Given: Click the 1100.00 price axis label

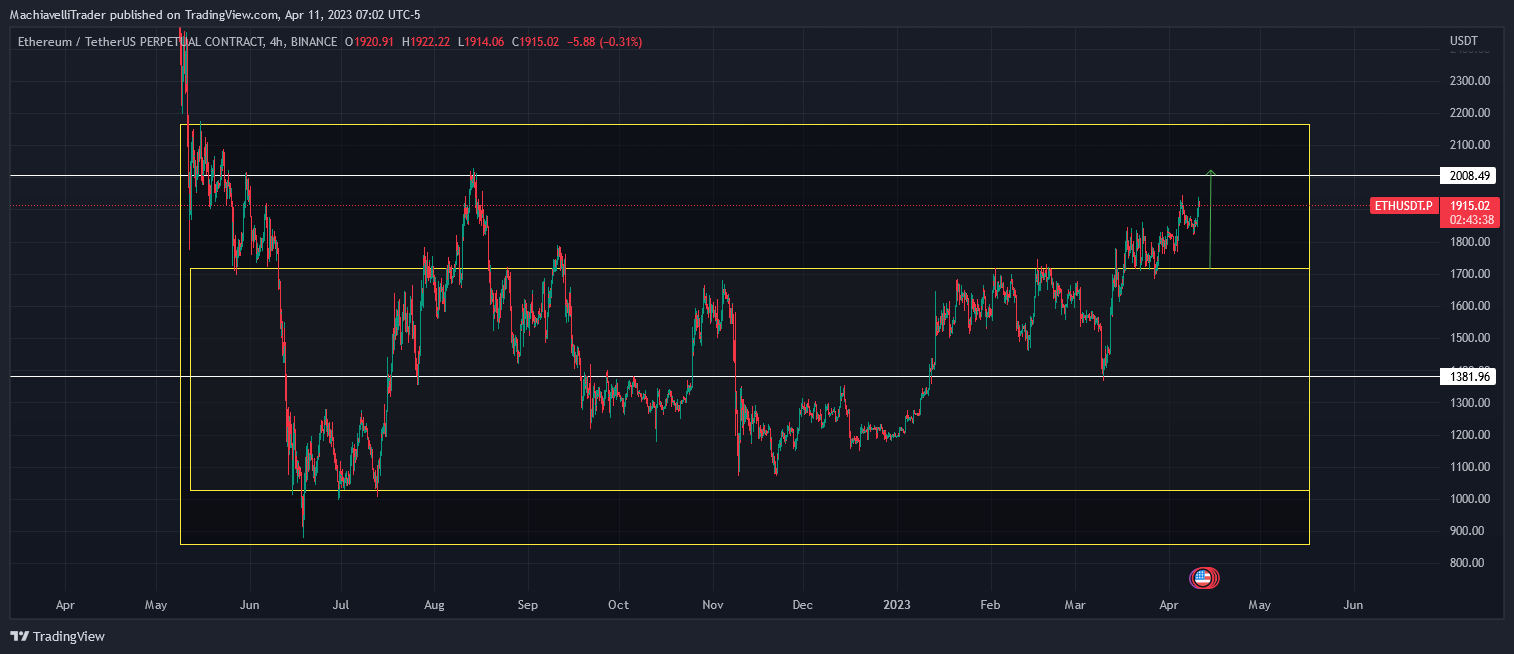Looking at the screenshot, I should click(x=1470, y=467).
